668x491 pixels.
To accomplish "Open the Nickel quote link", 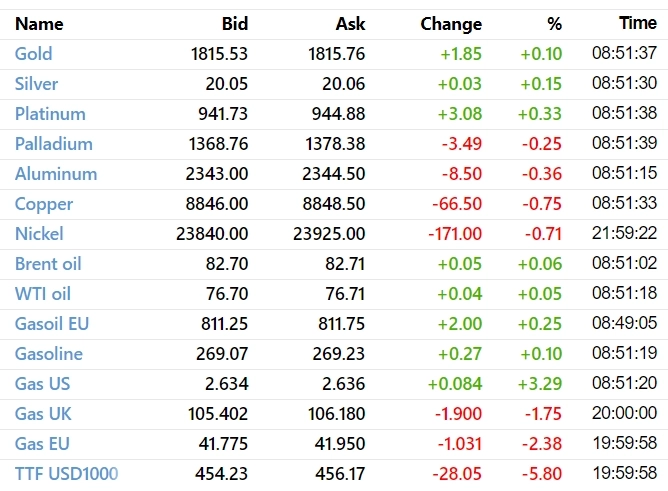I will point(39,234).
